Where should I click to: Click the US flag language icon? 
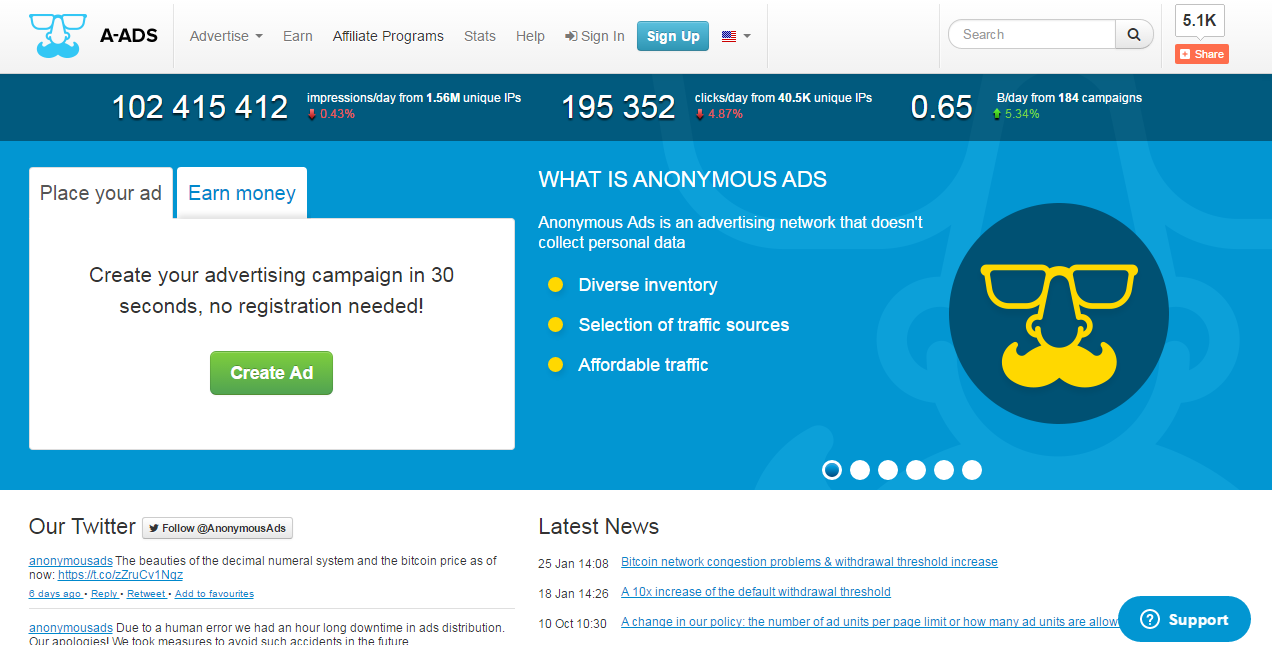(729, 36)
